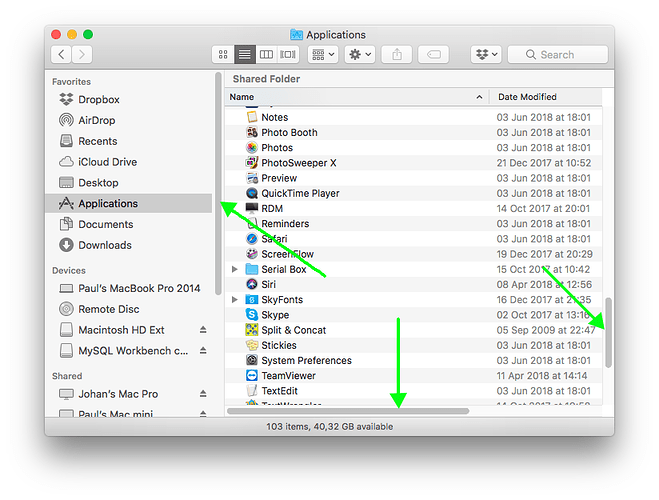Switch to Cover Flow view in toolbar
659x500 pixels.
click(289, 55)
